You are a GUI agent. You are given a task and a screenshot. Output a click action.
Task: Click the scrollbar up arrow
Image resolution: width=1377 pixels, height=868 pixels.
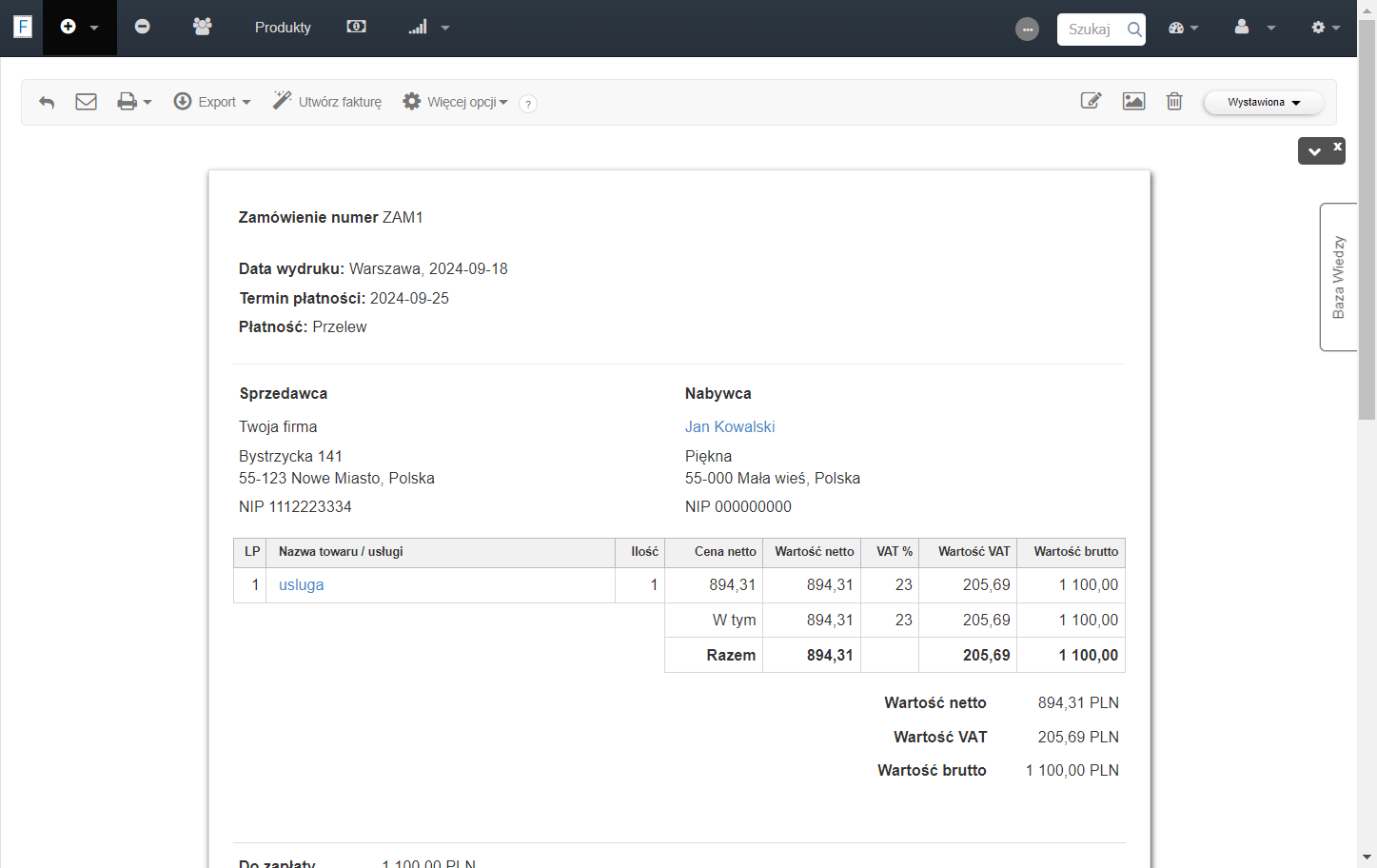coord(1367,9)
